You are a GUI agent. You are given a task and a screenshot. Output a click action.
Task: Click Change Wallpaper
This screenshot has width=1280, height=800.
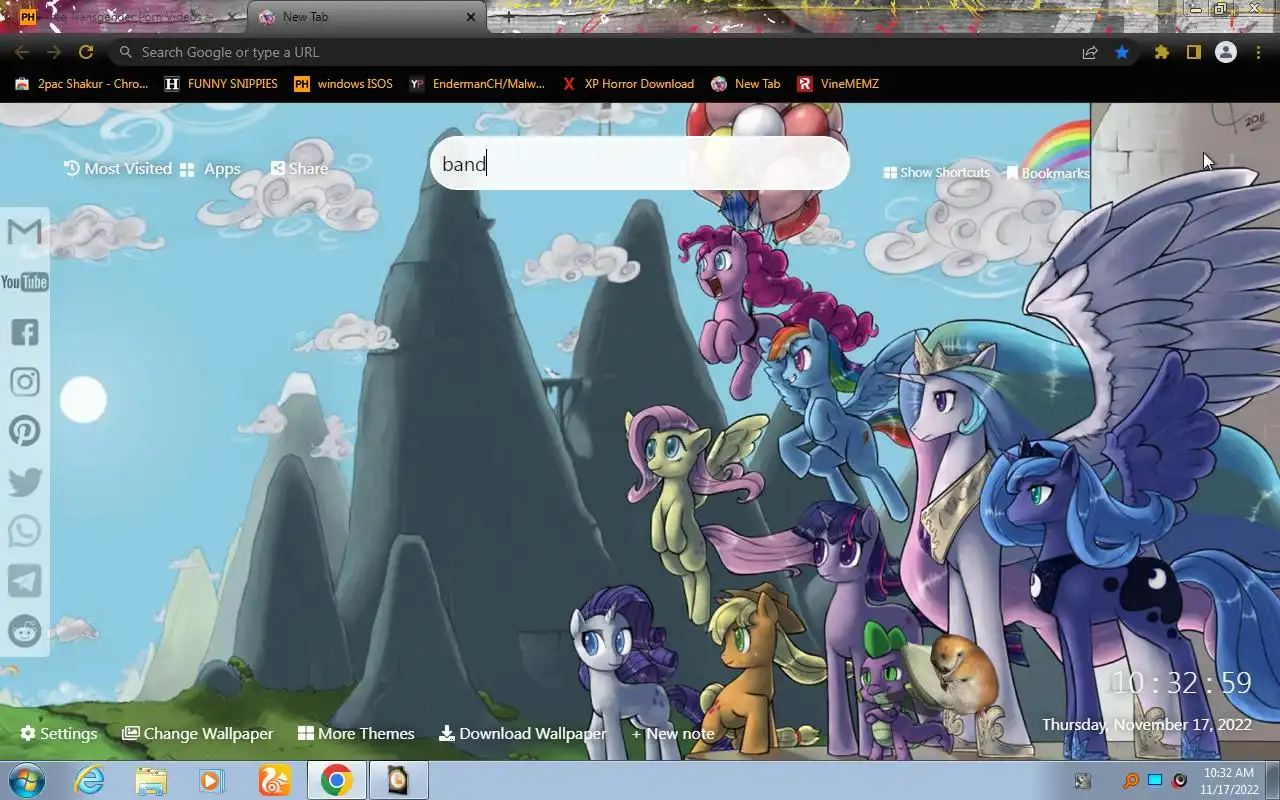pyautogui.click(x=198, y=733)
